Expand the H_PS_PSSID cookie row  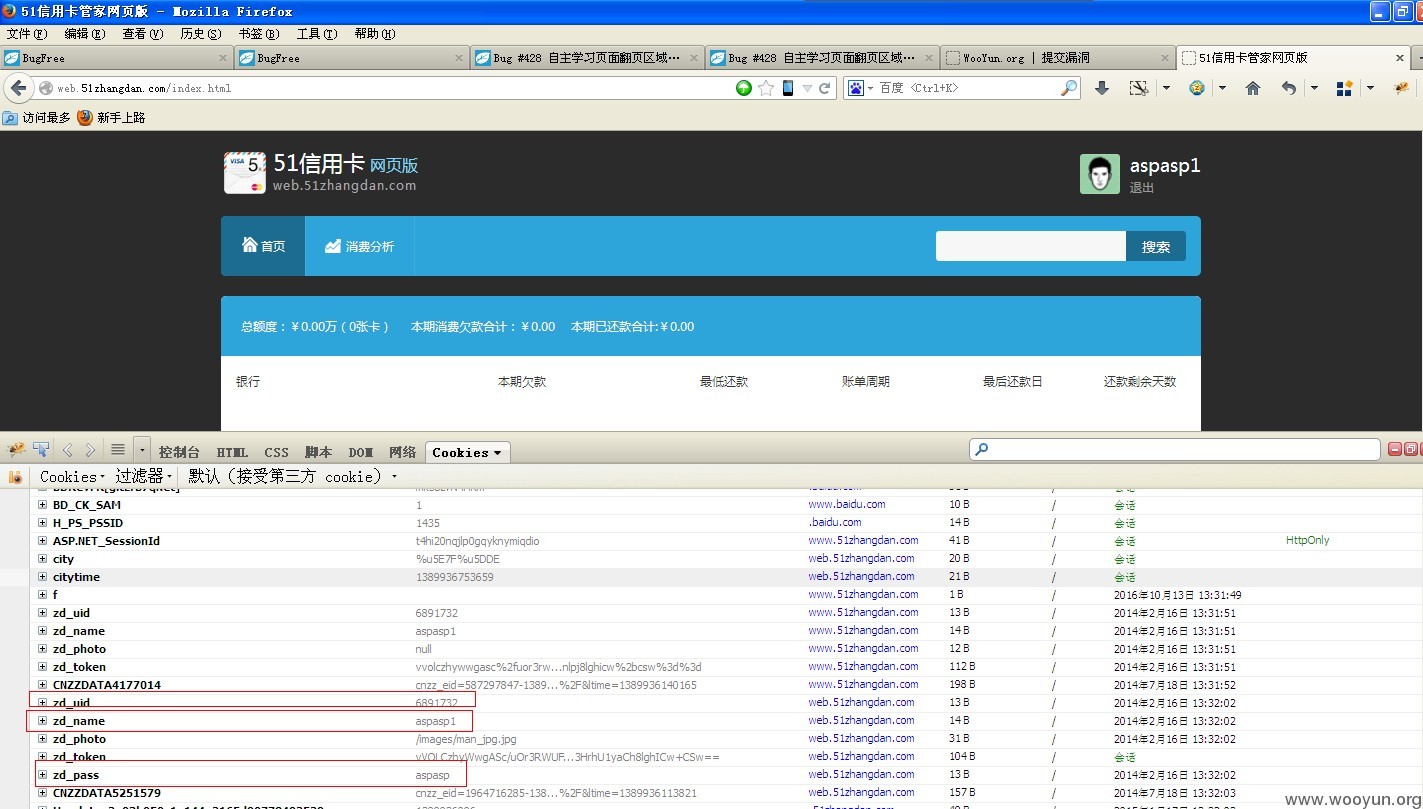point(42,523)
